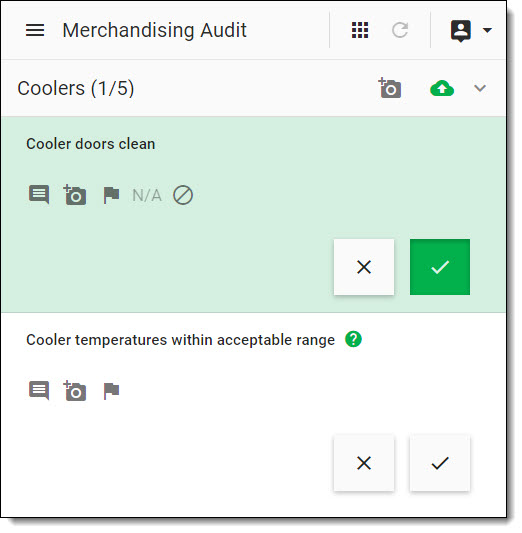Screen dimensions: 522x533
Task: Click the refresh icon in header
Action: pyautogui.click(x=400, y=30)
